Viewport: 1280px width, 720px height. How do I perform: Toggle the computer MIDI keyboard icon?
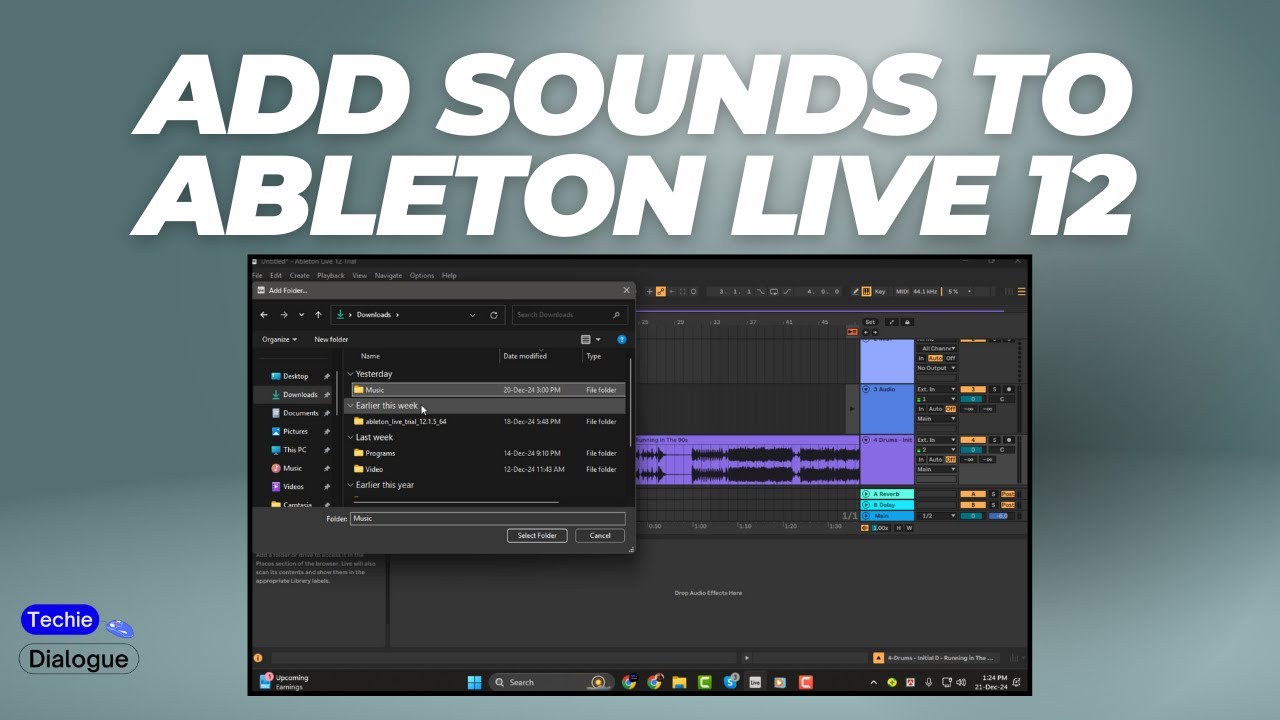(x=866, y=291)
